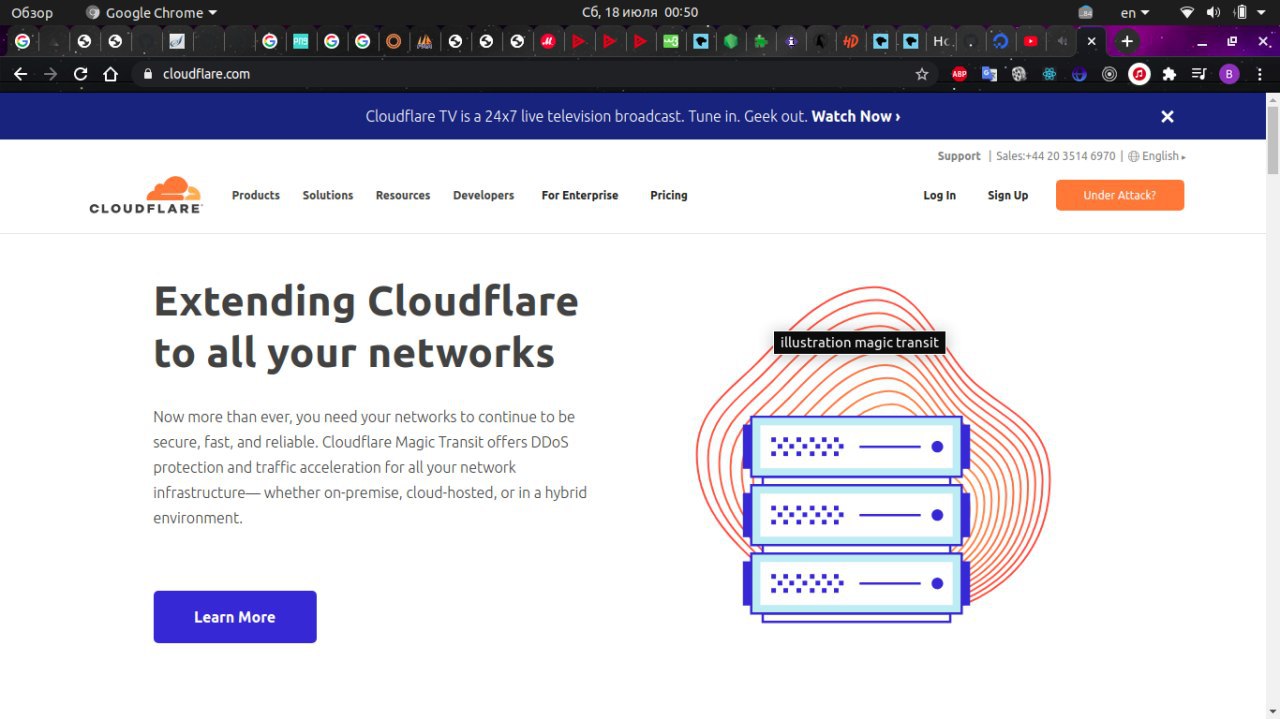Open a new tab with plus button
This screenshot has width=1280, height=719.
pyautogui.click(x=1127, y=41)
